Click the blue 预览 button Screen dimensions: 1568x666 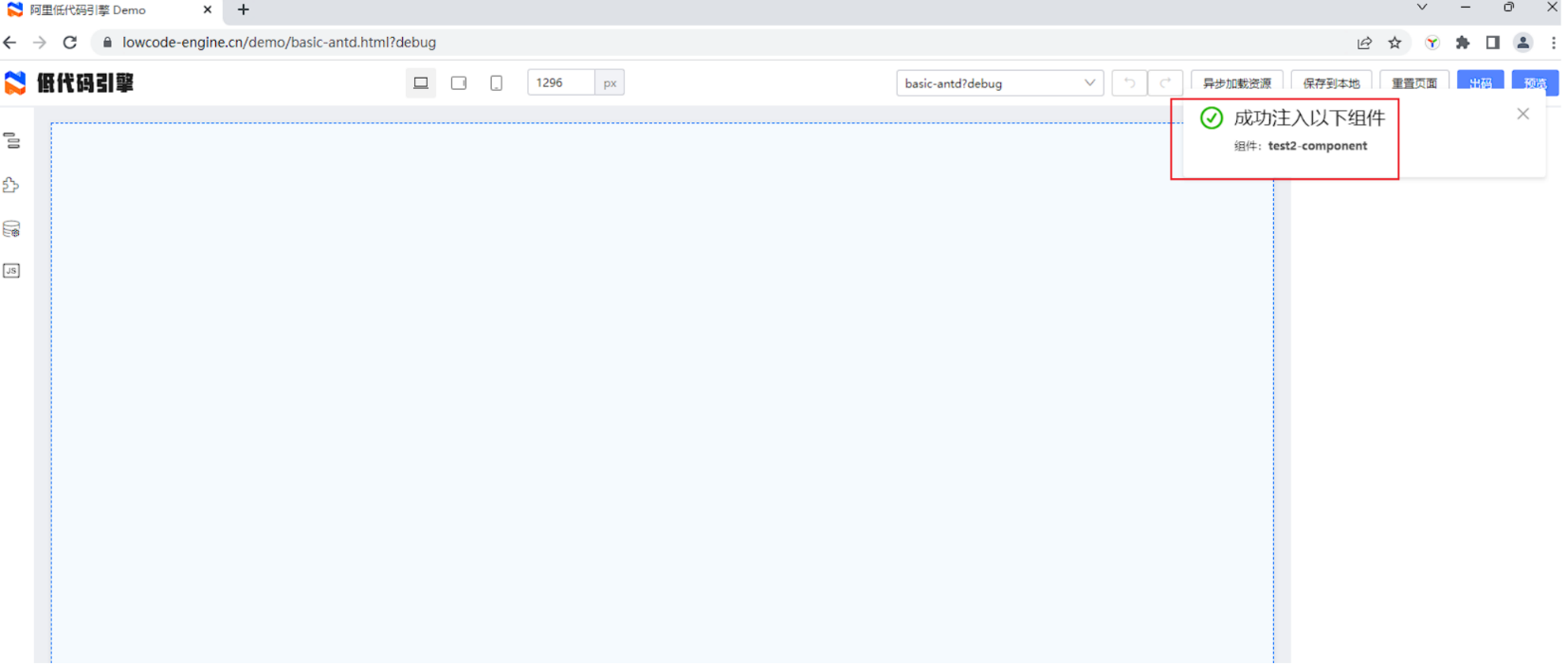click(x=1535, y=83)
